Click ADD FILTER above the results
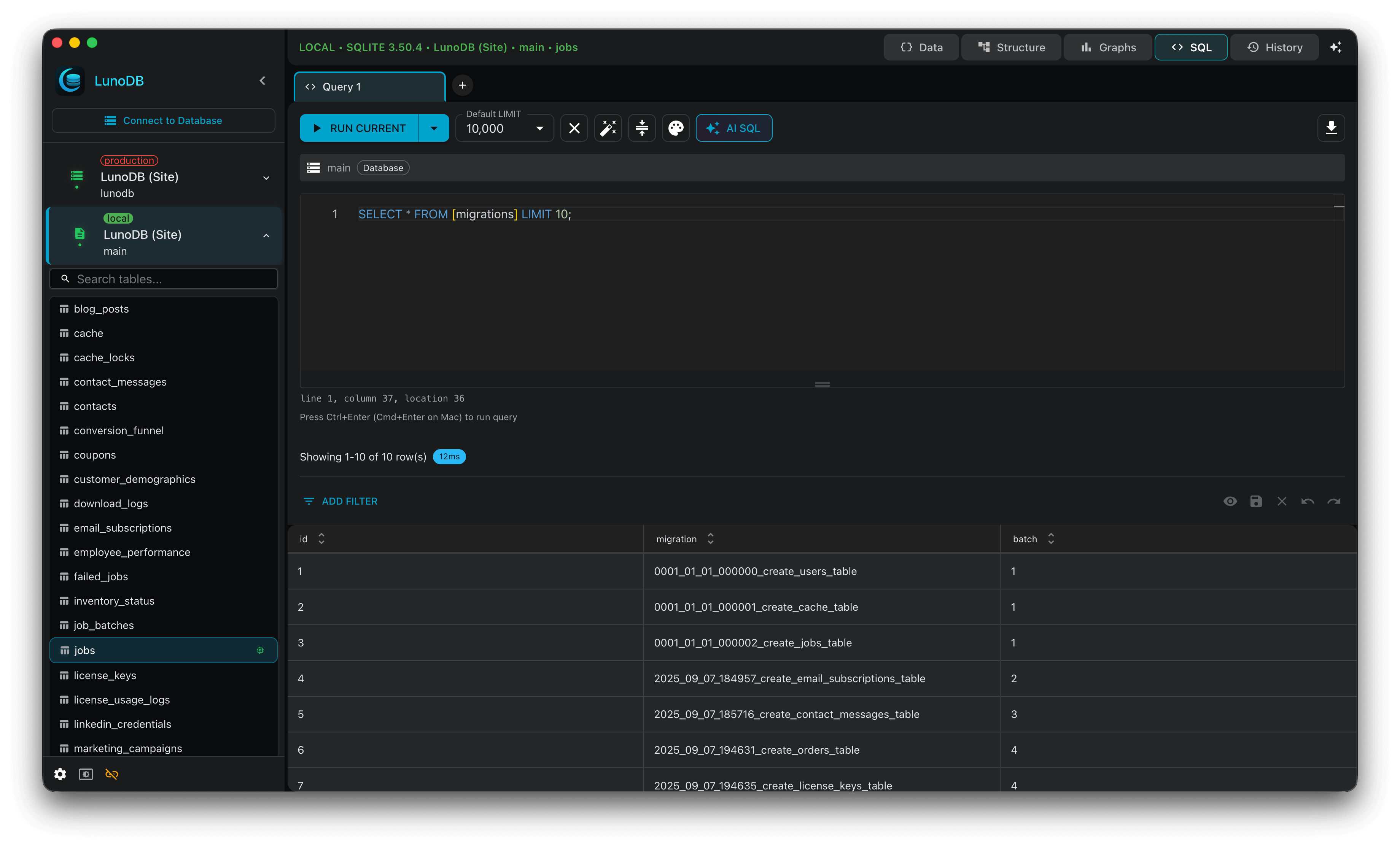 click(340, 501)
